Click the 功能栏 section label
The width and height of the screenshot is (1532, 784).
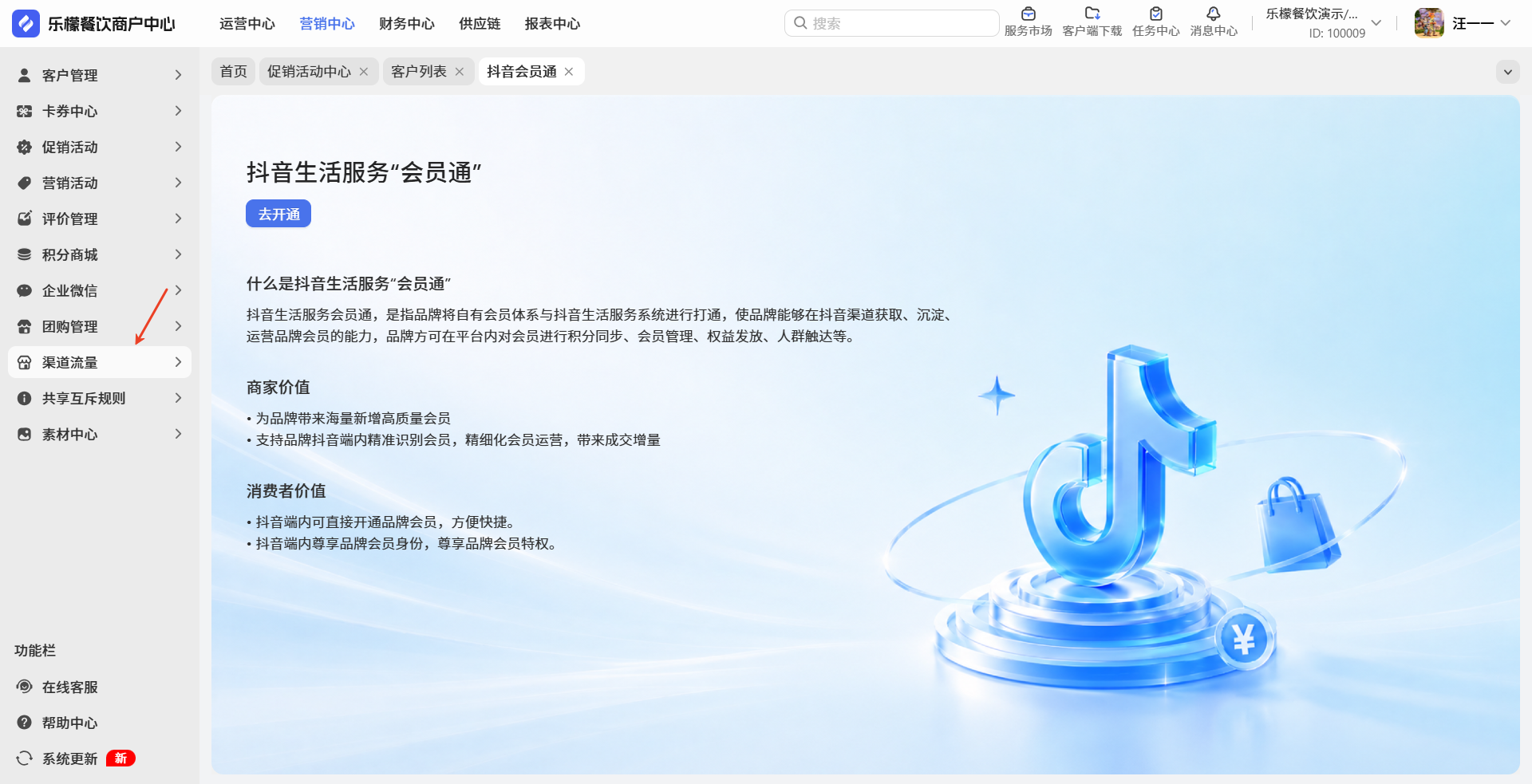point(35,651)
